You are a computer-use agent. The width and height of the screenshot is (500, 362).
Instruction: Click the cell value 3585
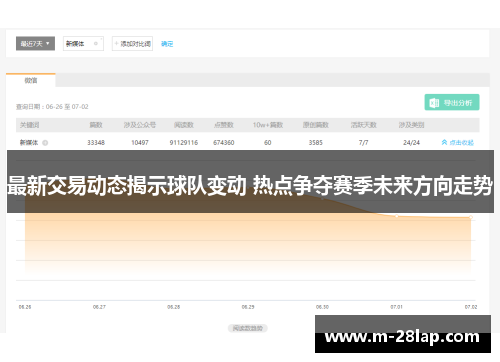316,143
